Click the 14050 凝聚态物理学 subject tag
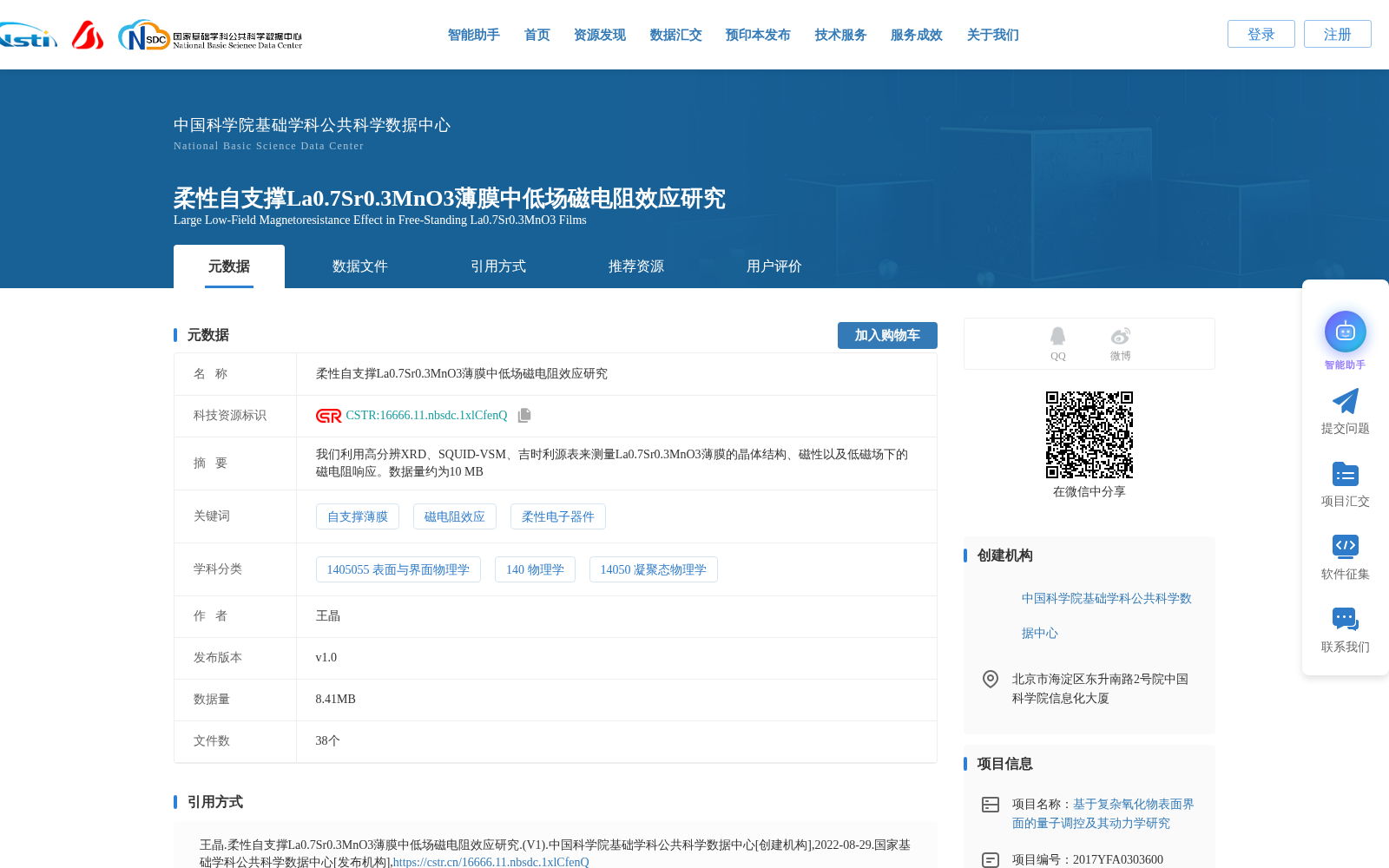The width and height of the screenshot is (1389, 868). click(654, 569)
